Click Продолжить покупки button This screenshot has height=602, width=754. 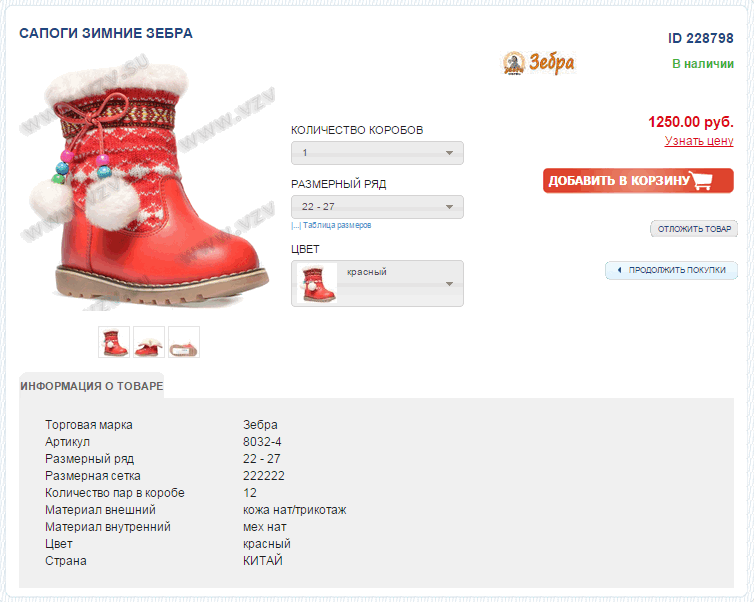671,270
